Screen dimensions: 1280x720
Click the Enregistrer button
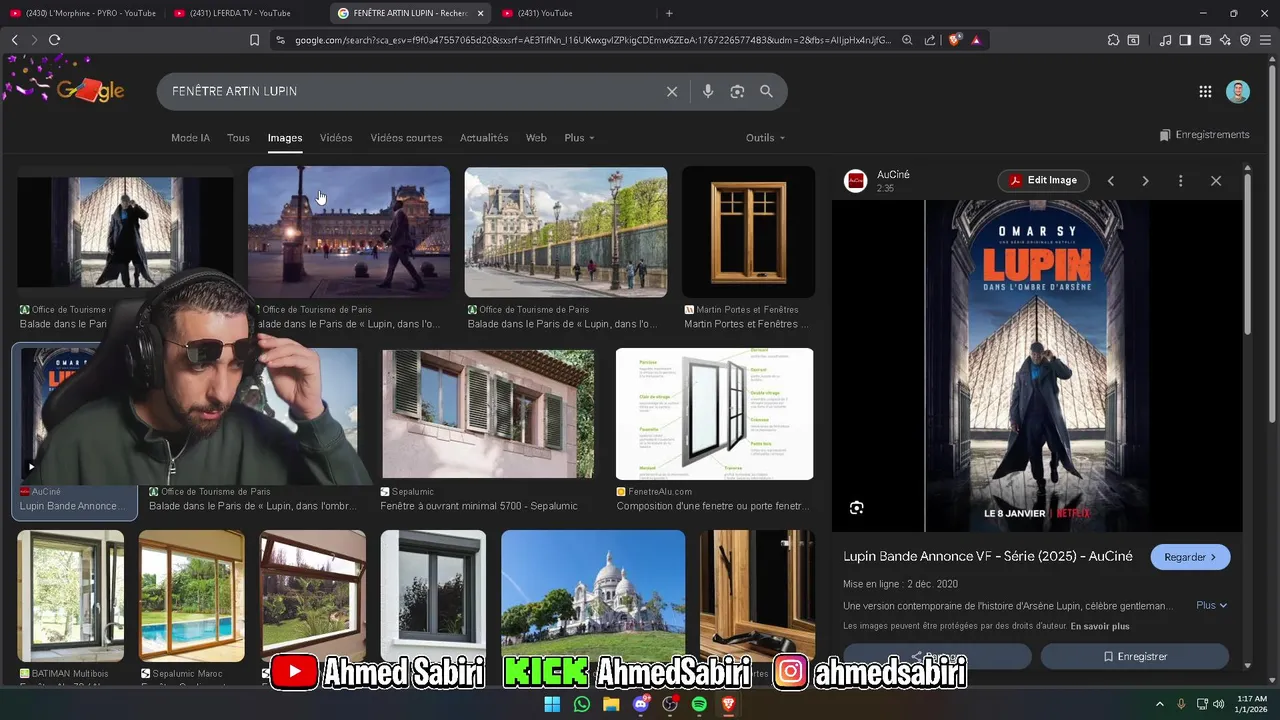coord(1135,656)
